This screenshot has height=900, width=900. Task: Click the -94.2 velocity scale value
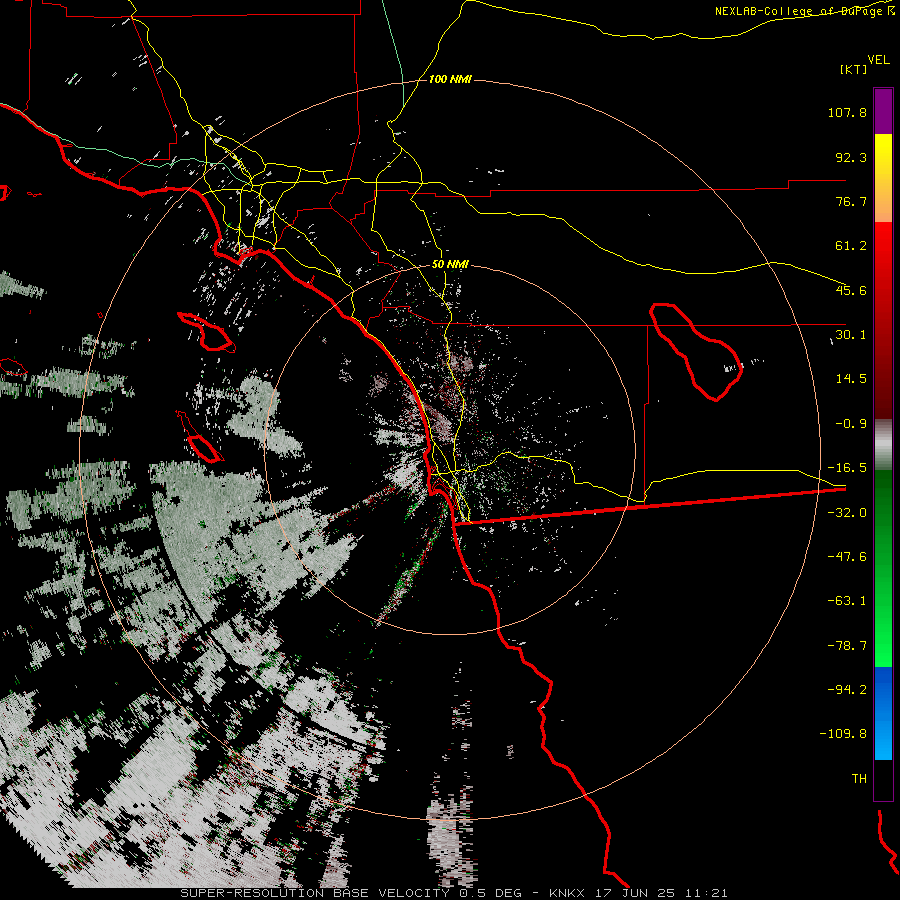pos(847,690)
